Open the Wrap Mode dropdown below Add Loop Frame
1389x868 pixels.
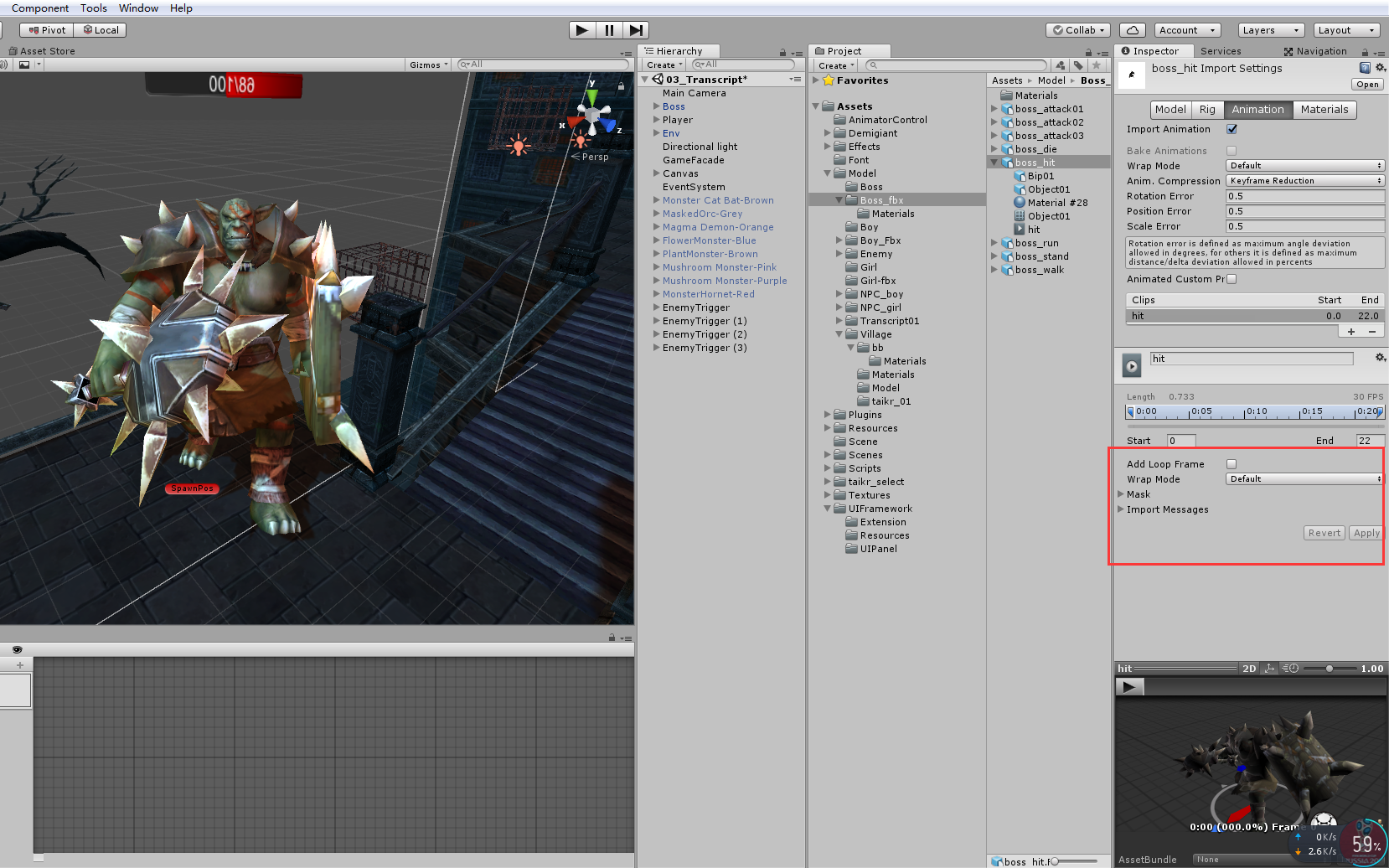click(x=1305, y=479)
